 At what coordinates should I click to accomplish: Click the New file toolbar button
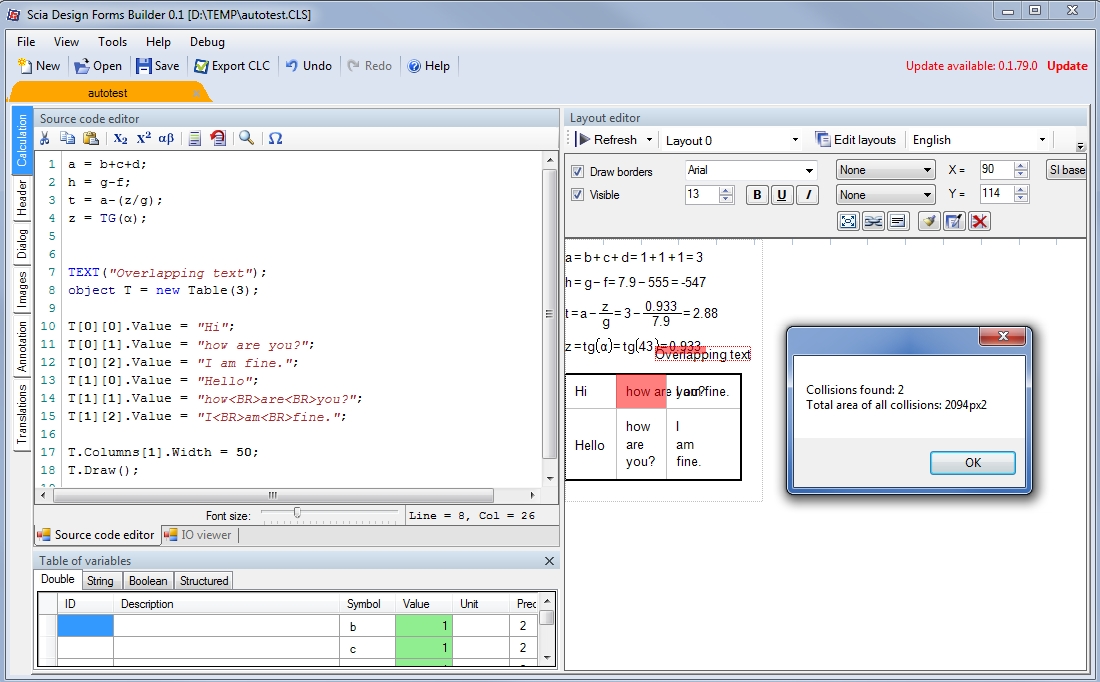click(39, 66)
